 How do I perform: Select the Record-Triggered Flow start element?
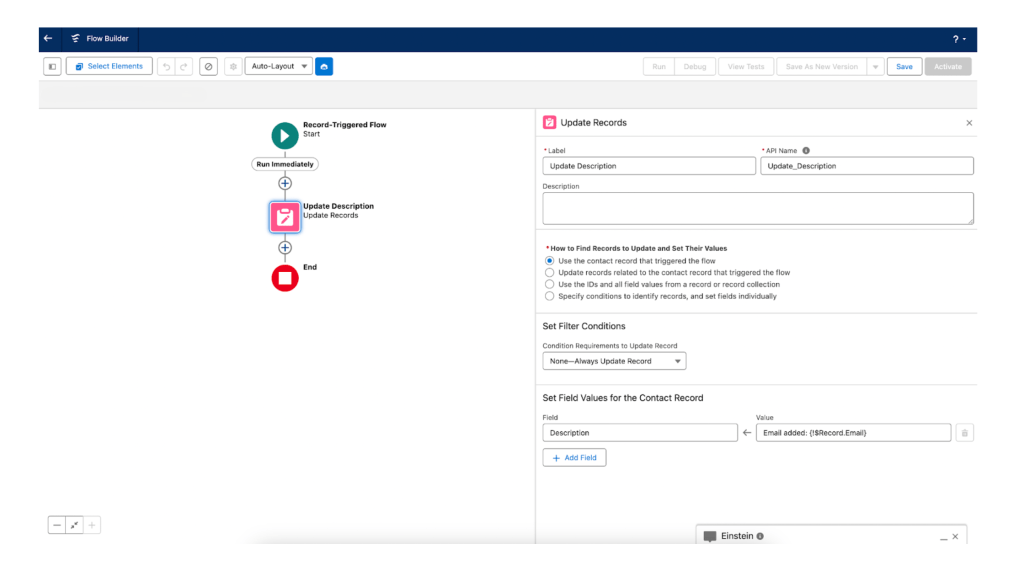tap(285, 135)
